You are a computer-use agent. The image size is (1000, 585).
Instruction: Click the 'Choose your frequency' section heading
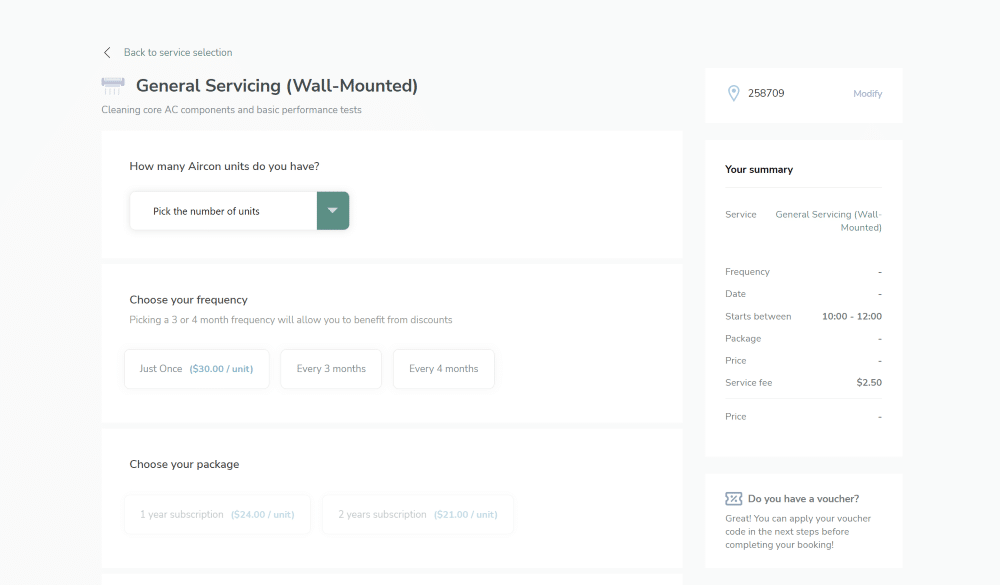pyautogui.click(x=188, y=300)
